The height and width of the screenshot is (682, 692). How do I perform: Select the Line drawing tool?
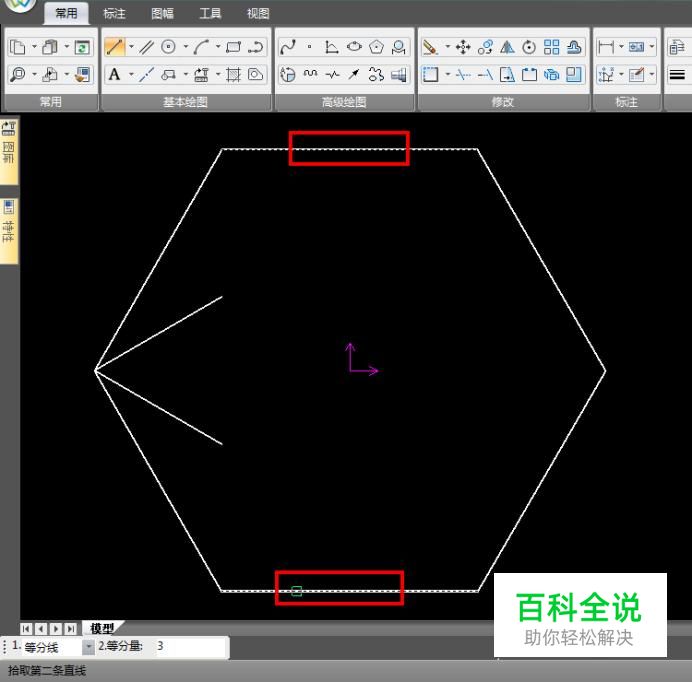(114, 46)
